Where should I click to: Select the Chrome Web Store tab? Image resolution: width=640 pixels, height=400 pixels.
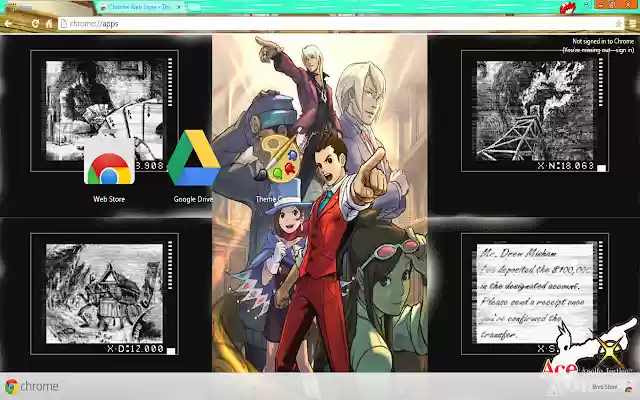pyautogui.click(x=139, y=7)
